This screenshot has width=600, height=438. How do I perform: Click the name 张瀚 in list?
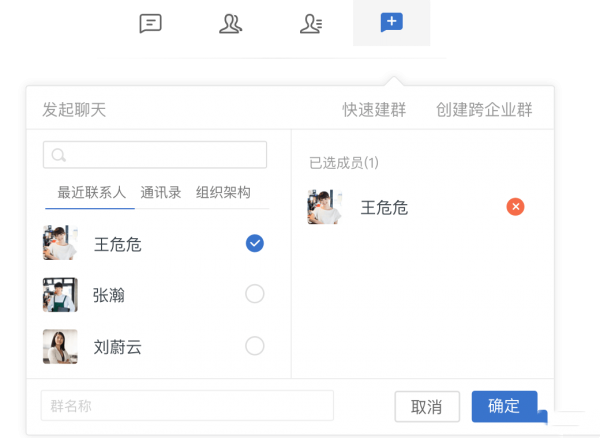[109, 295]
